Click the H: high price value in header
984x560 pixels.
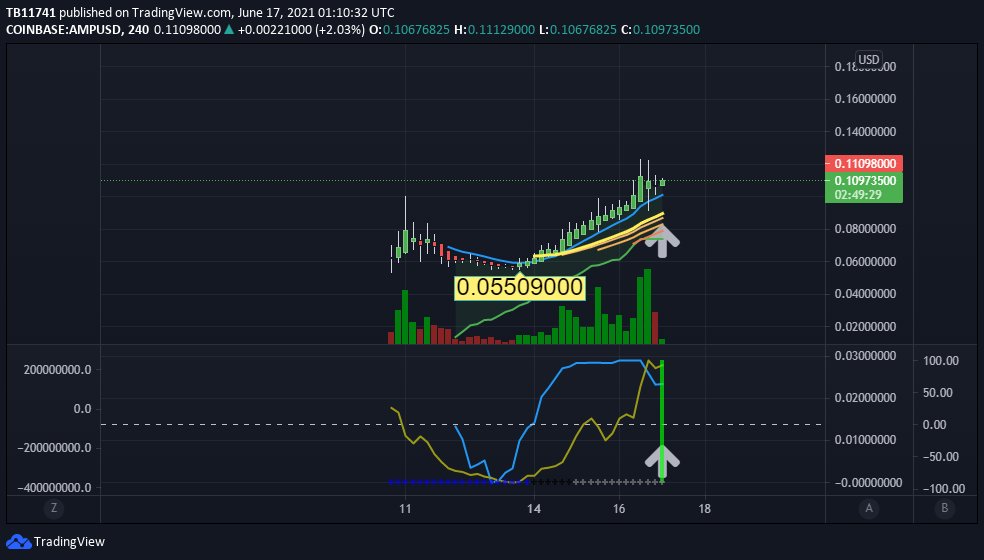(501, 30)
